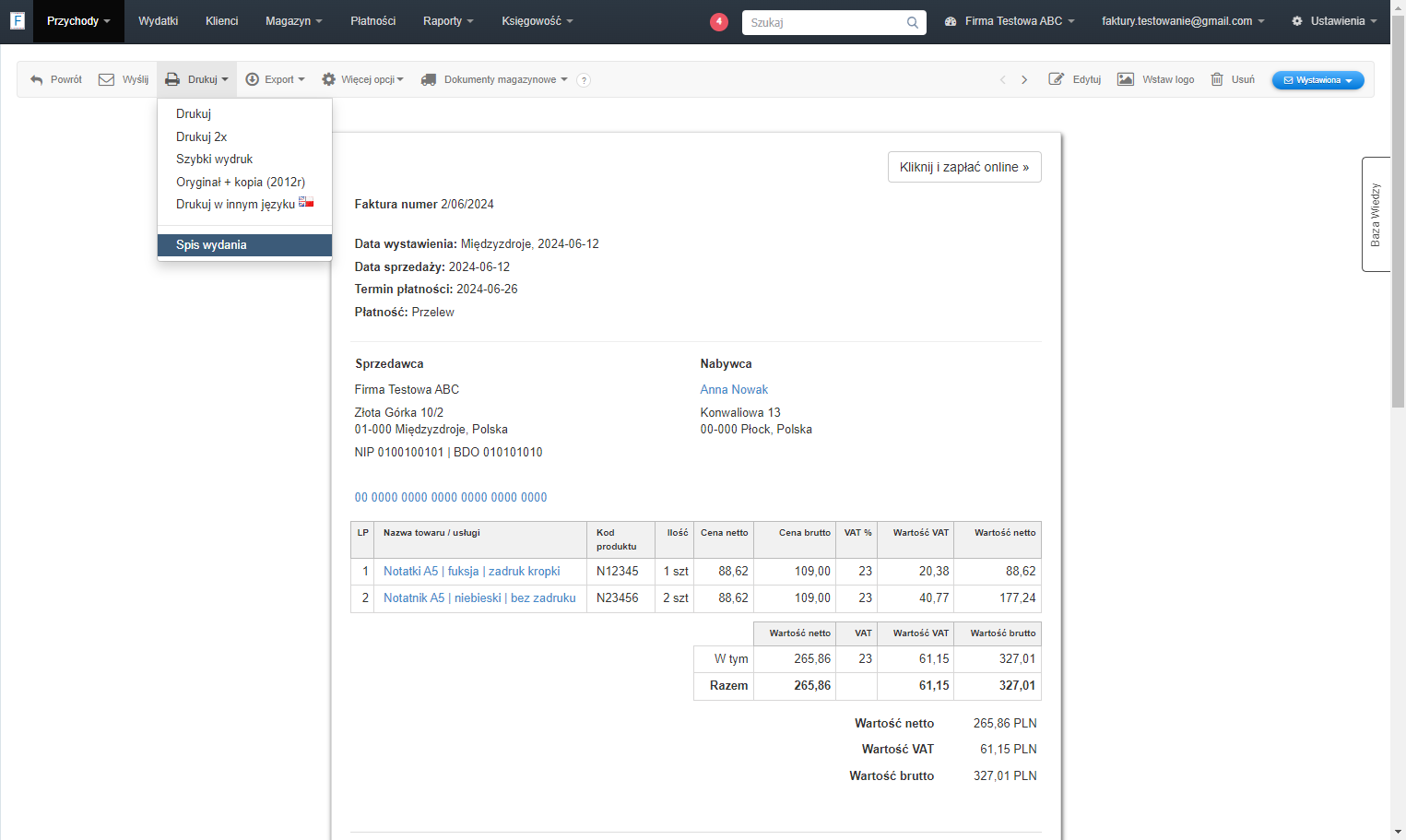Expand the Raporty menu
This screenshot has height=840, width=1406.
pos(448,21)
